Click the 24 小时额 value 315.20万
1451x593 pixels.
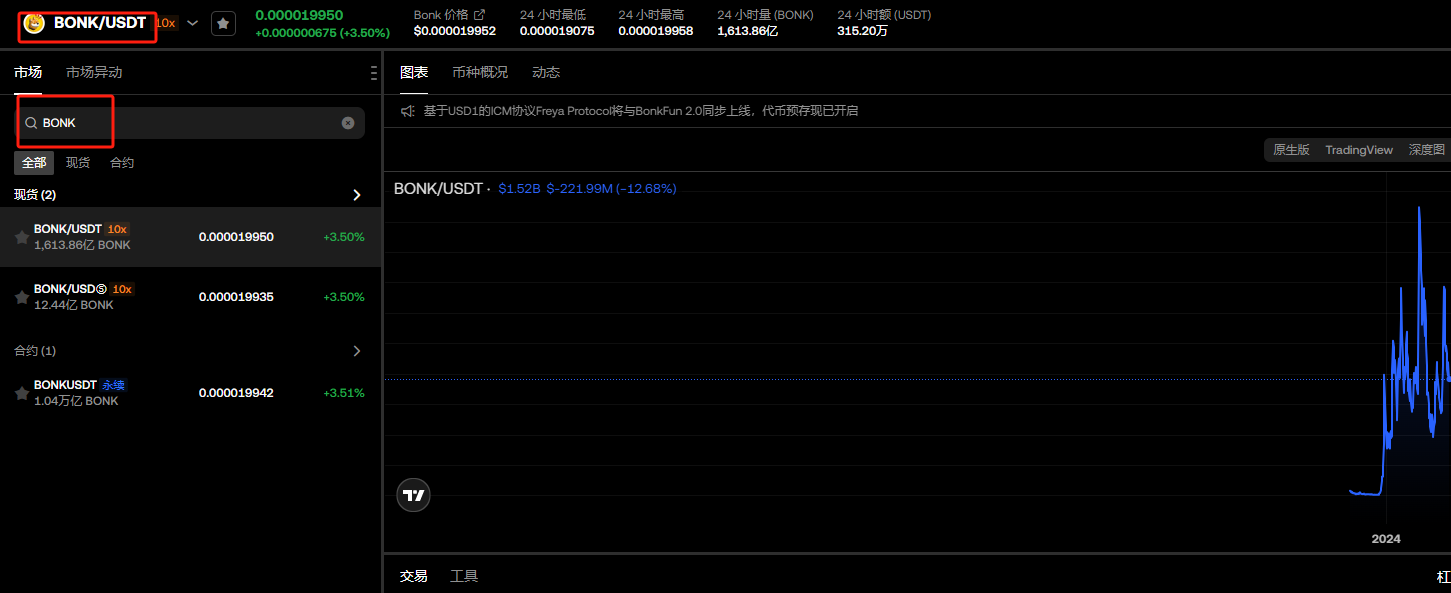(x=862, y=31)
